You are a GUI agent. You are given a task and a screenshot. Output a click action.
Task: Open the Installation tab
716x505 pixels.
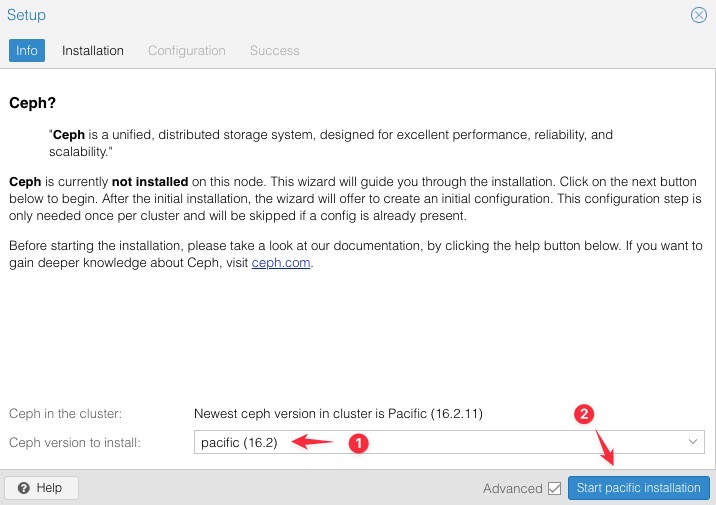click(x=93, y=50)
